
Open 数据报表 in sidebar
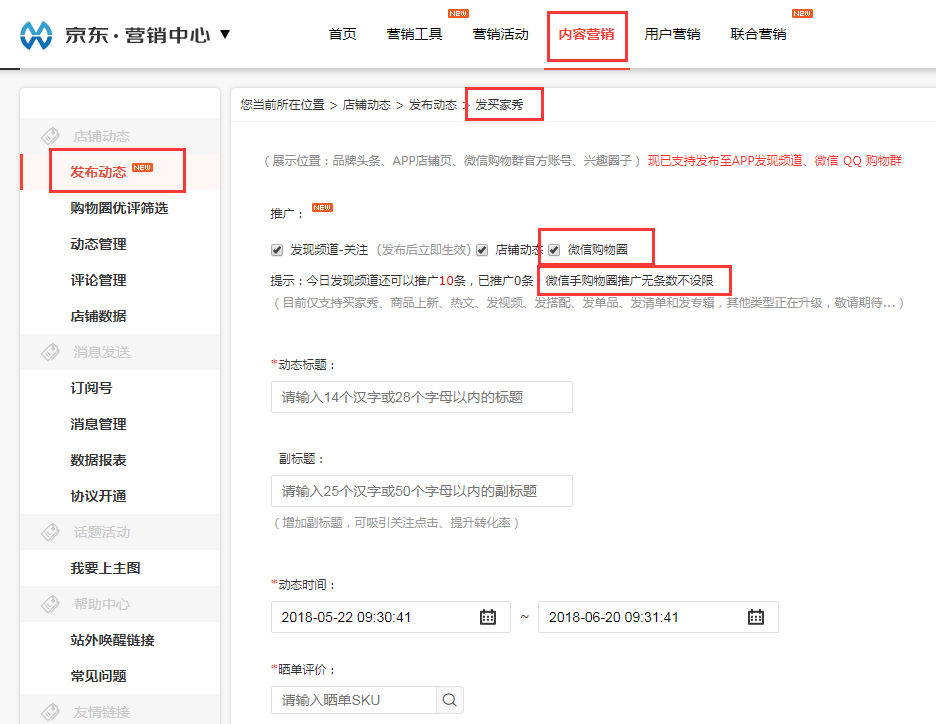[x=98, y=460]
